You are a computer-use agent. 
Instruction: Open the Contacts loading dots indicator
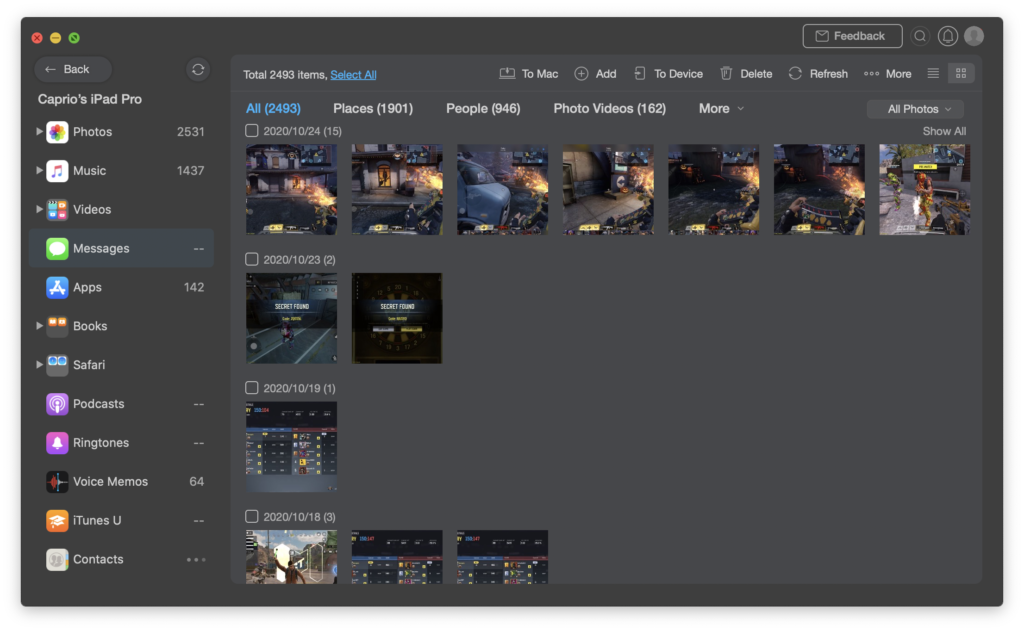point(196,560)
